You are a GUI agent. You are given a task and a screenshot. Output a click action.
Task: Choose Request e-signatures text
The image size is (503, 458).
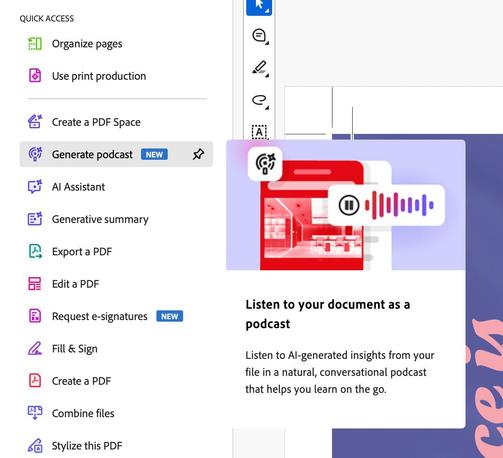100,316
